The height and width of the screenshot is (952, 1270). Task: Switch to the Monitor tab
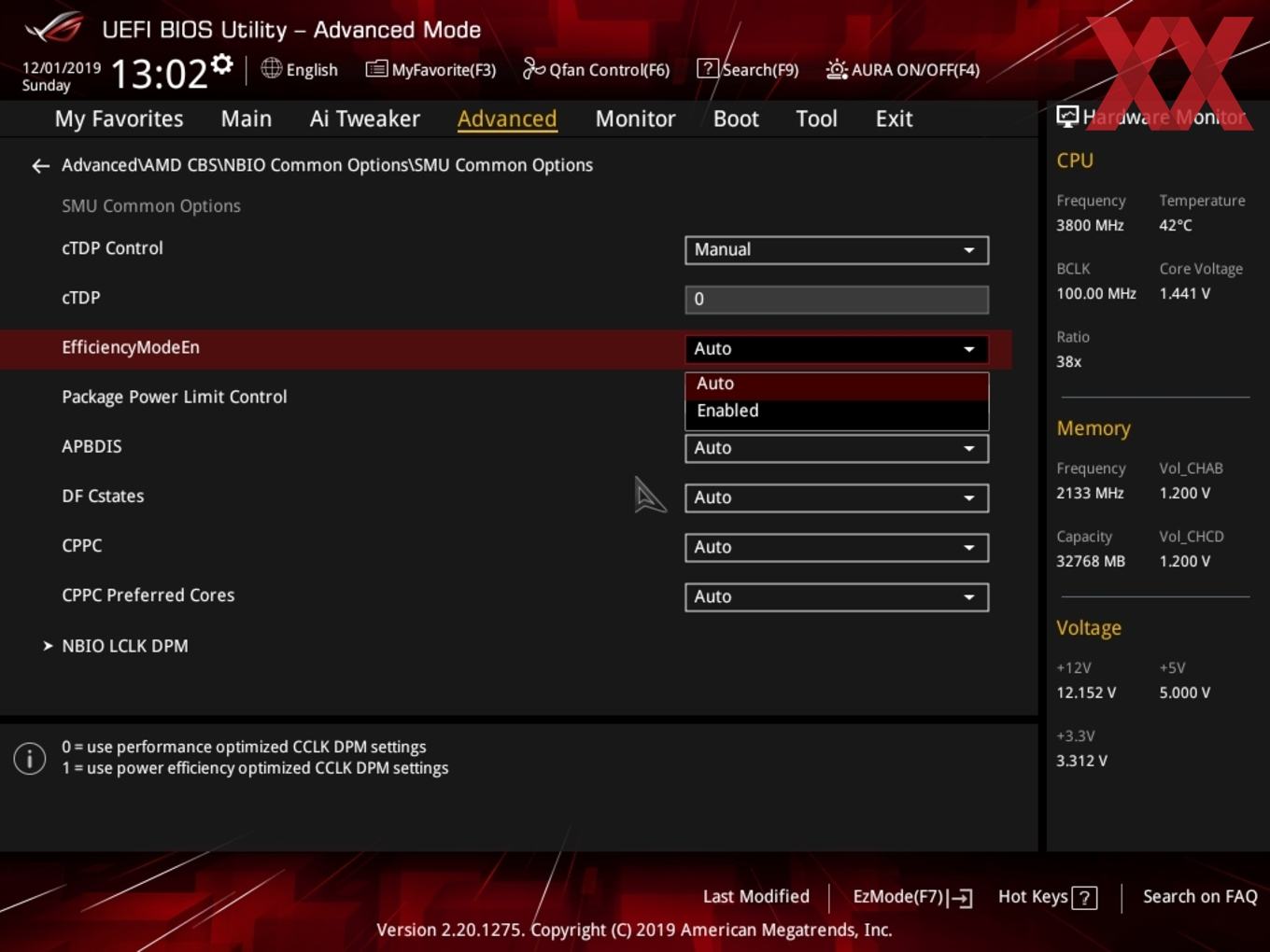click(x=635, y=119)
